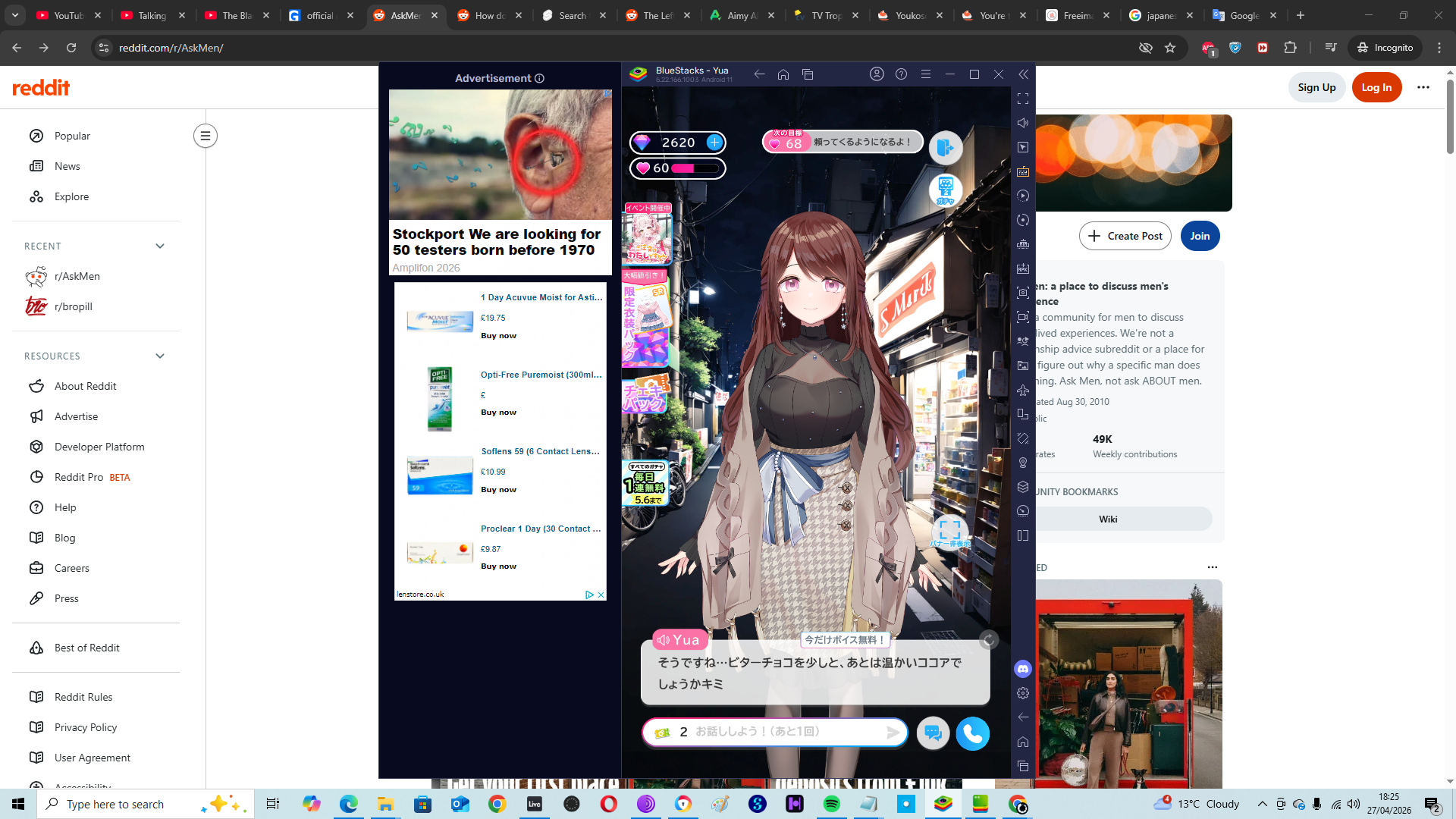Bookmark this page with star icon
The height and width of the screenshot is (819, 1456).
coord(1170,48)
